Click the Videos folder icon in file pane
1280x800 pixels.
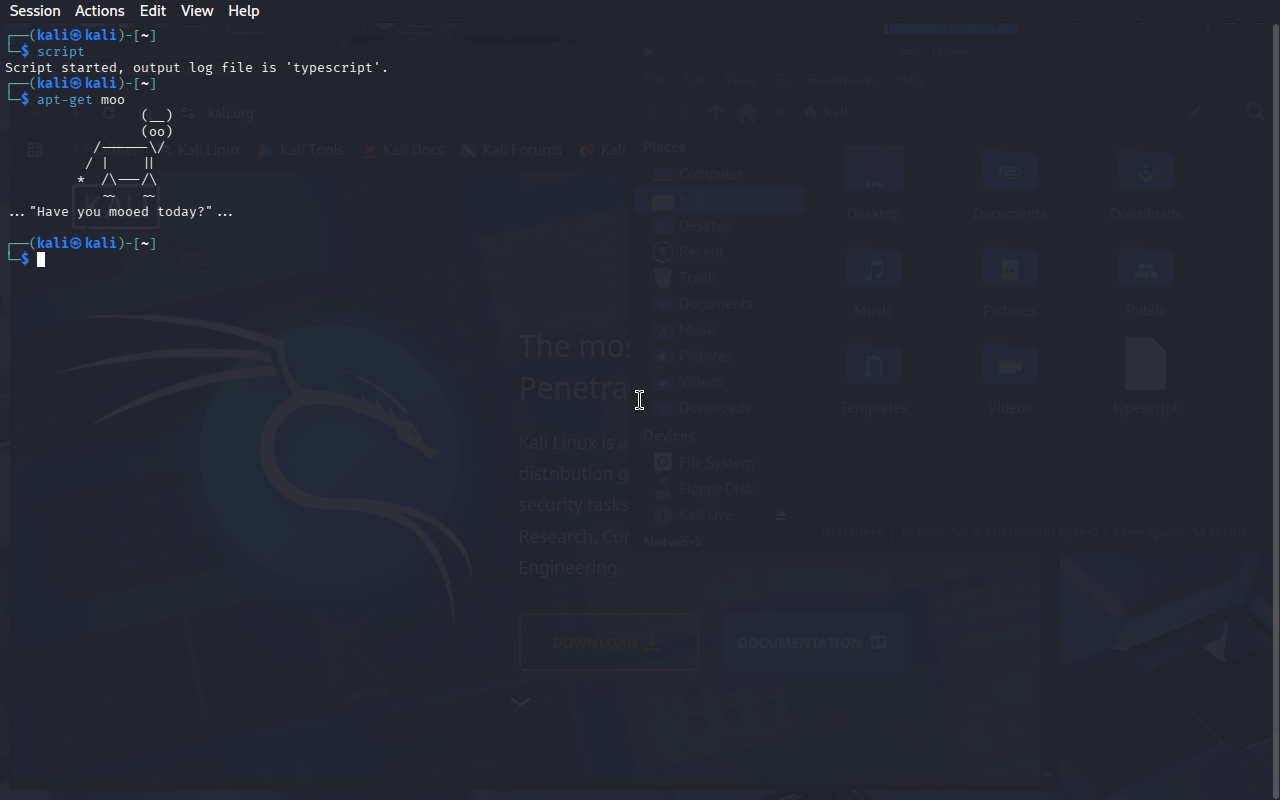tap(1009, 366)
